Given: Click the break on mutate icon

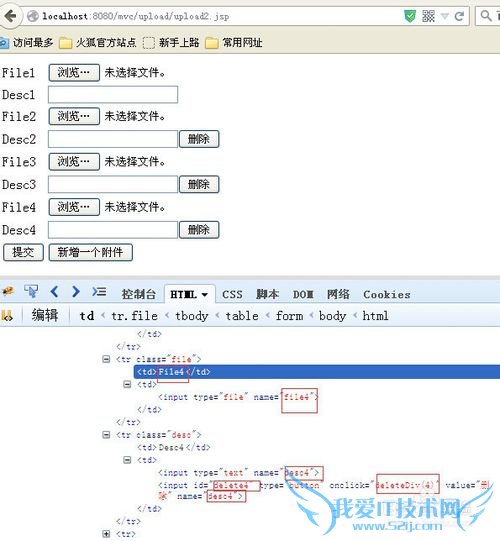Looking at the screenshot, I should click(7, 315).
